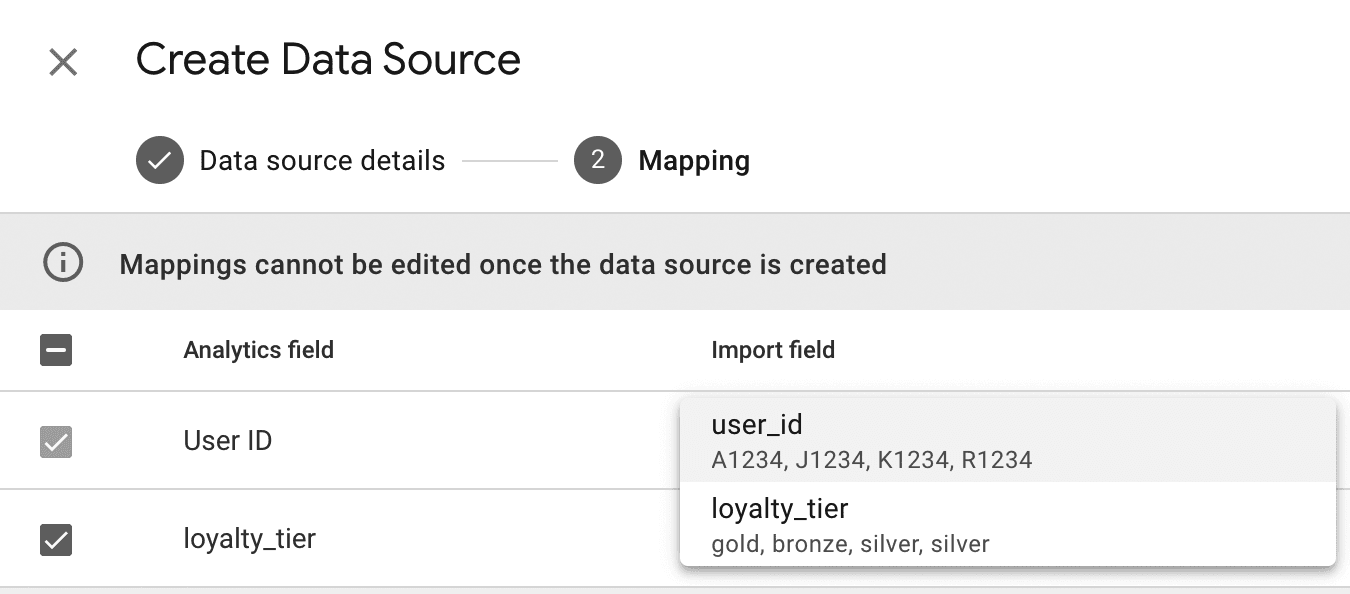Screen dimensions: 1350x594
Task: Disable the loyalty_tier row checkbox
Action: click(x=55, y=539)
